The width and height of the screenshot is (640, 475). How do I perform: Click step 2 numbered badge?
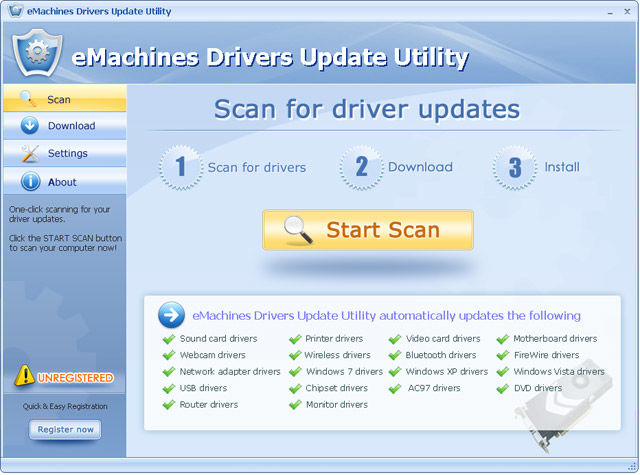click(361, 167)
